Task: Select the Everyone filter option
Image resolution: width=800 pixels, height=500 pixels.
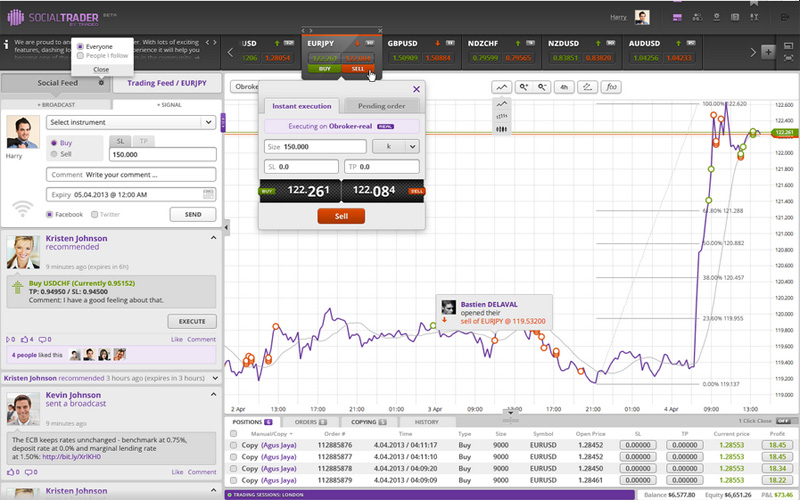Action: pos(80,46)
